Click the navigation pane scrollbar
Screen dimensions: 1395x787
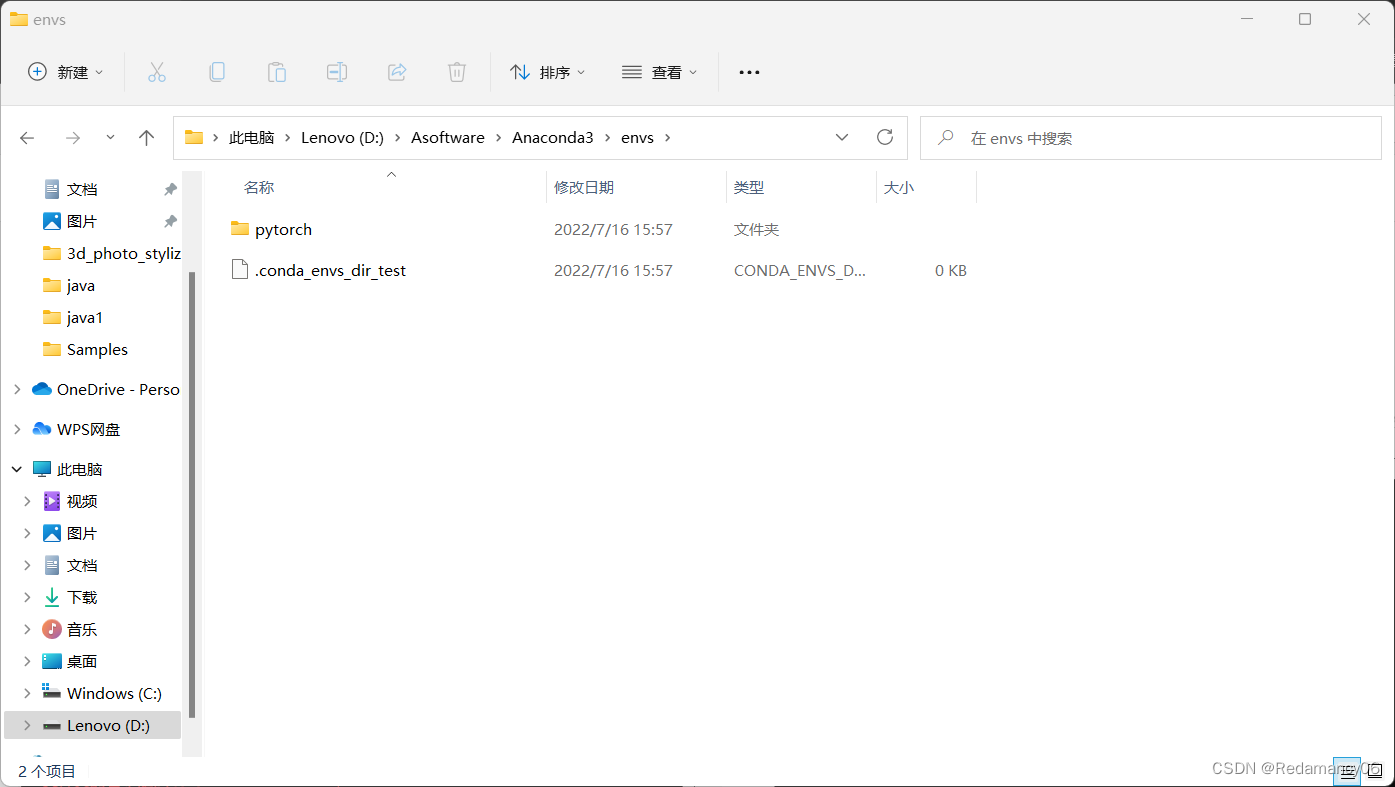[x=192, y=495]
